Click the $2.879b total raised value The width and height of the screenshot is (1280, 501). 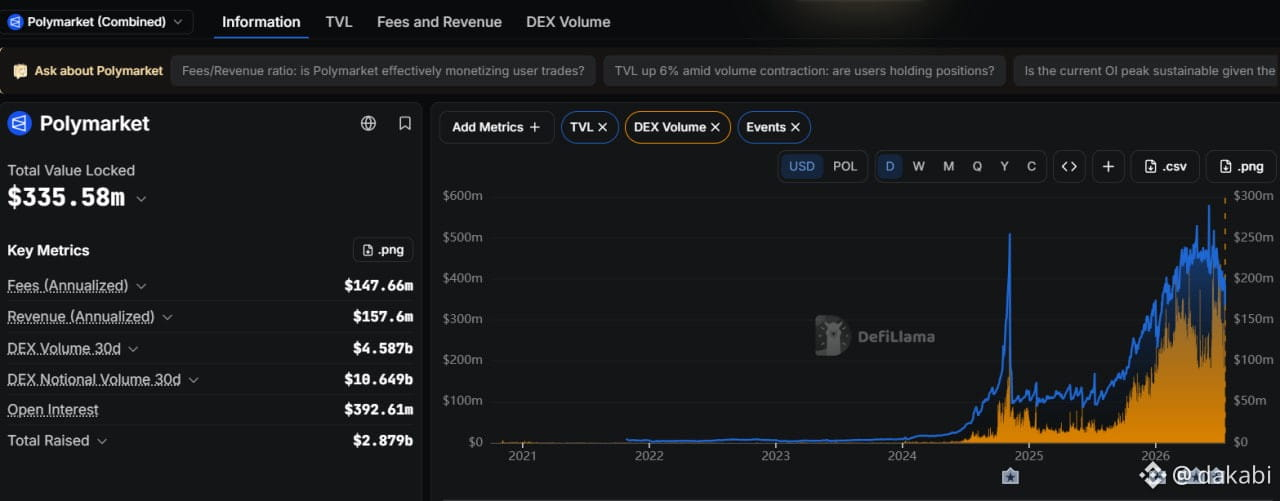tap(382, 441)
